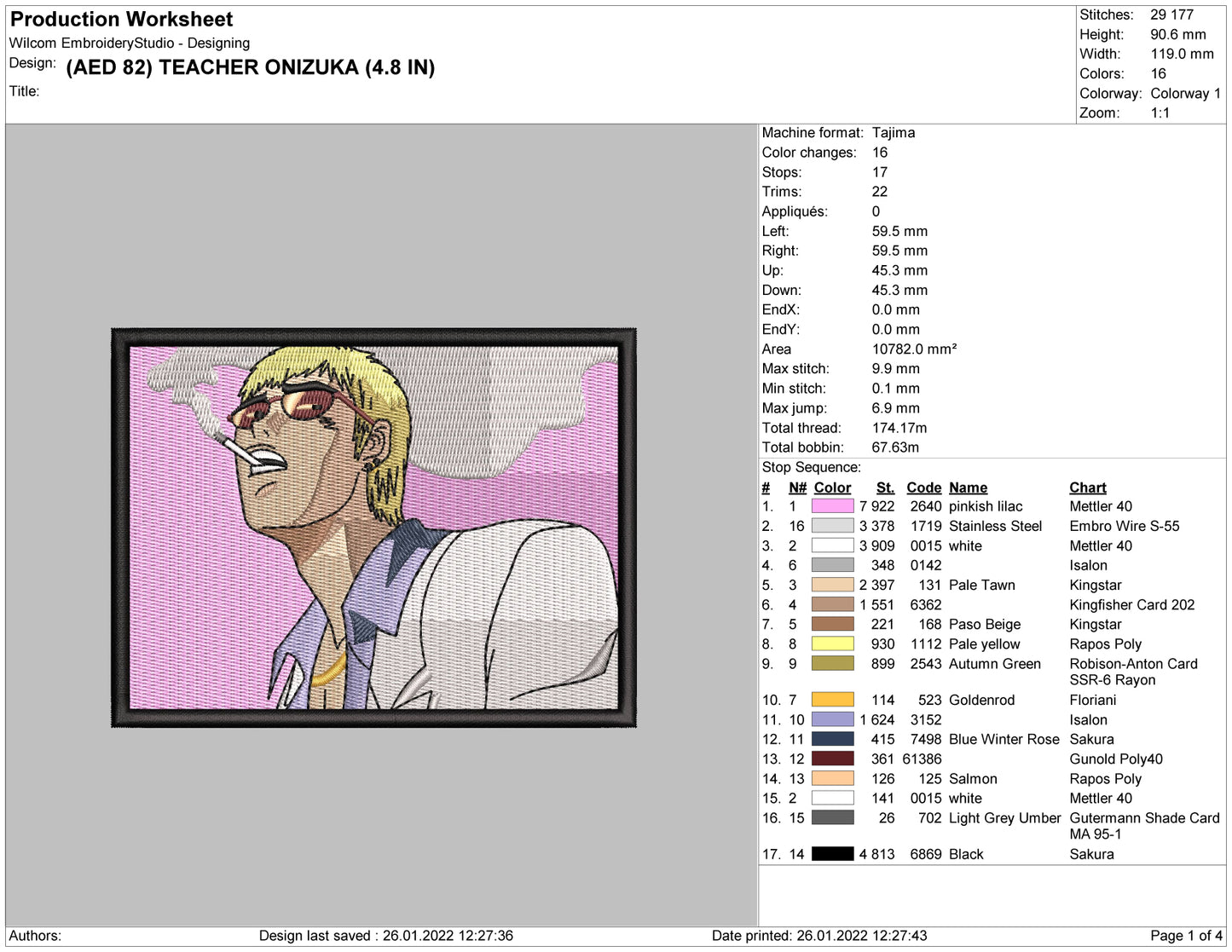Image resolution: width=1232 pixels, height=952 pixels.
Task: Click the 'Colorway 1' value
Action: [x=1185, y=93]
